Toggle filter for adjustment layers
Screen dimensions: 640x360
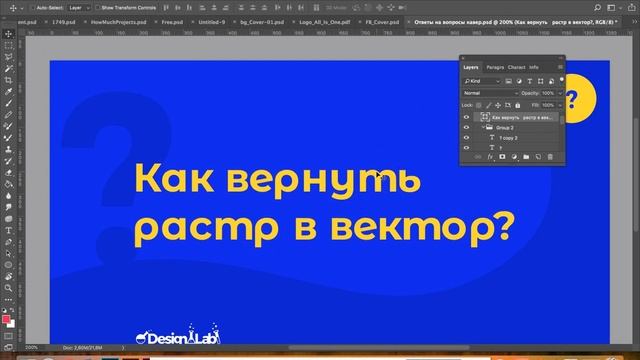[x=519, y=81]
